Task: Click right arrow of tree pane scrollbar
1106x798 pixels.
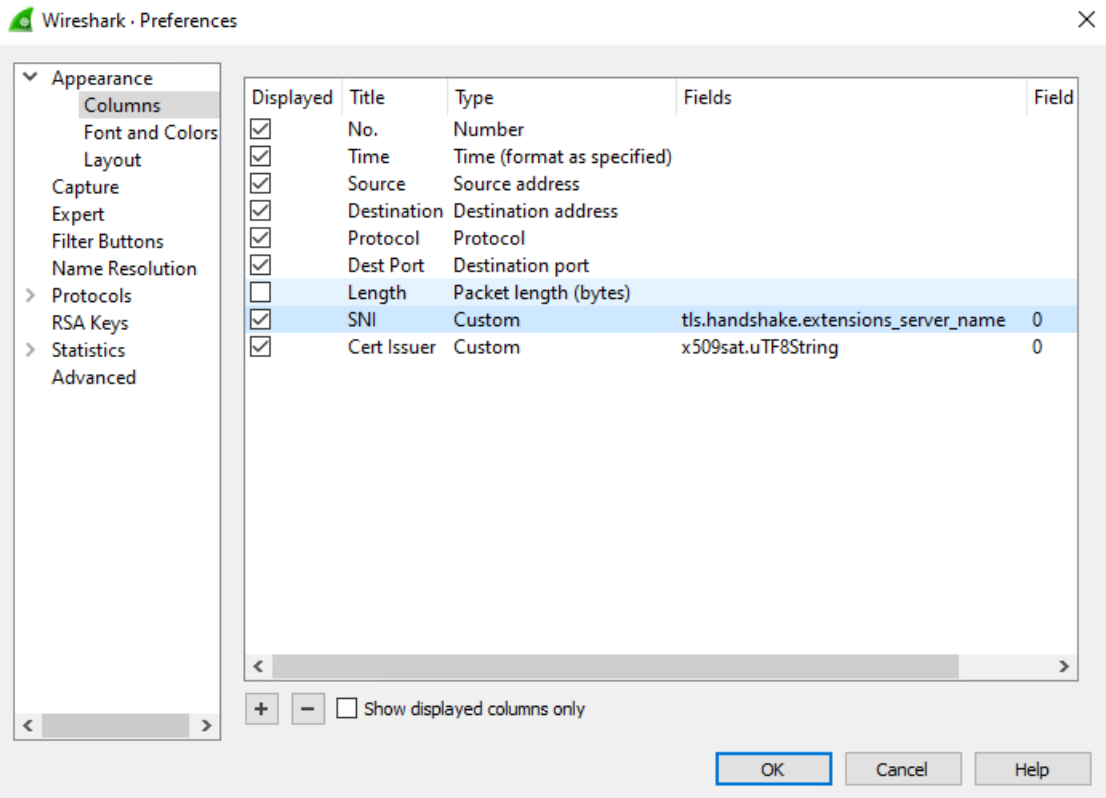Action: coord(206,725)
